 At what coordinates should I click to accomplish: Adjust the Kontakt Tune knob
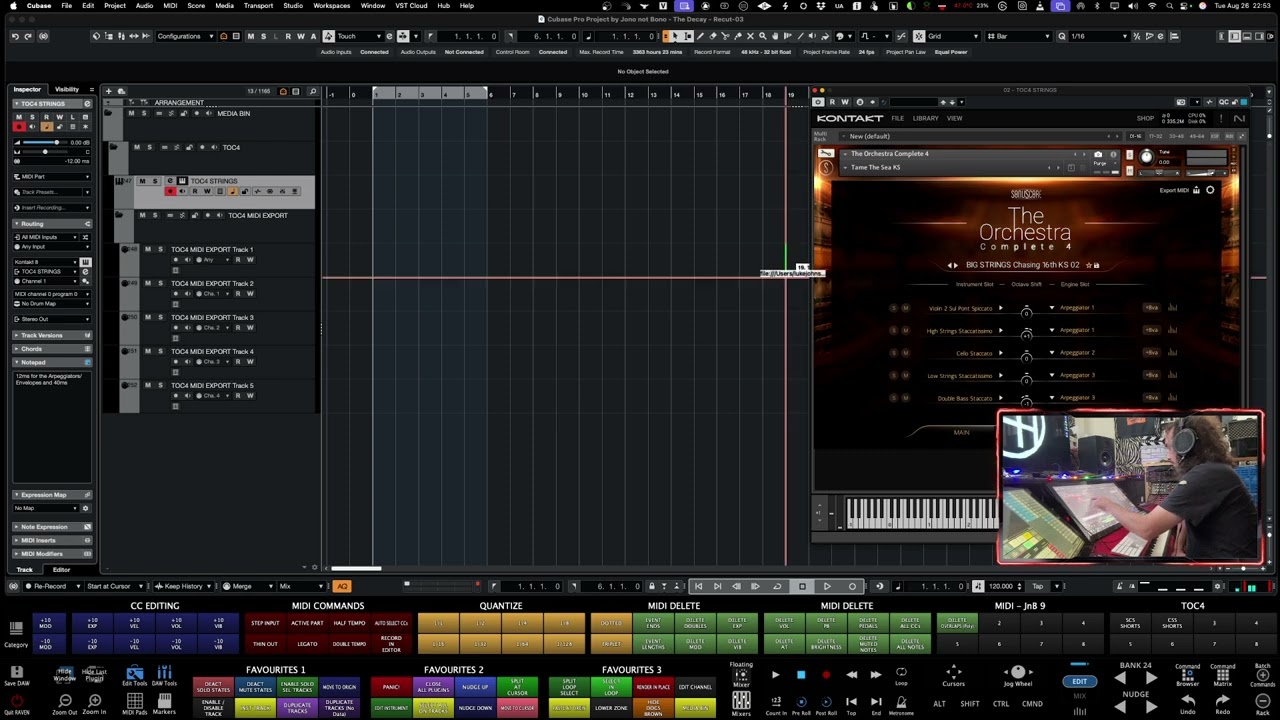tap(1146, 157)
